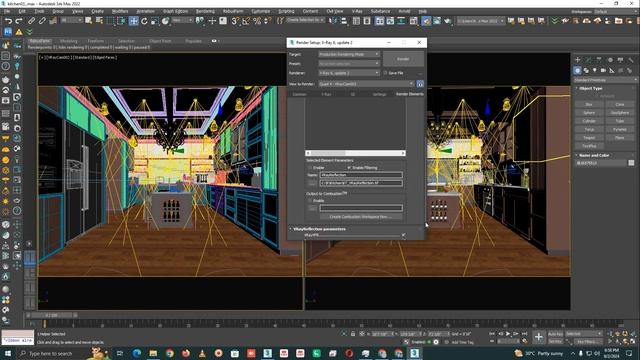This screenshot has height=360, width=640.
Task: Click Create Combustion Workspace Now button
Action: (x=361, y=217)
